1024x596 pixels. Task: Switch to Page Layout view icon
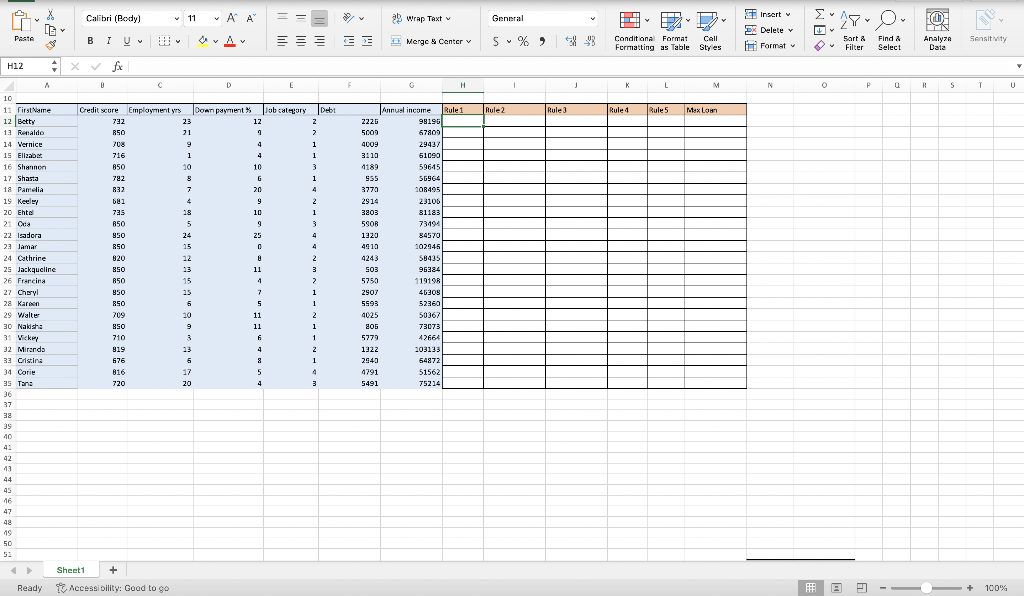[x=836, y=588]
